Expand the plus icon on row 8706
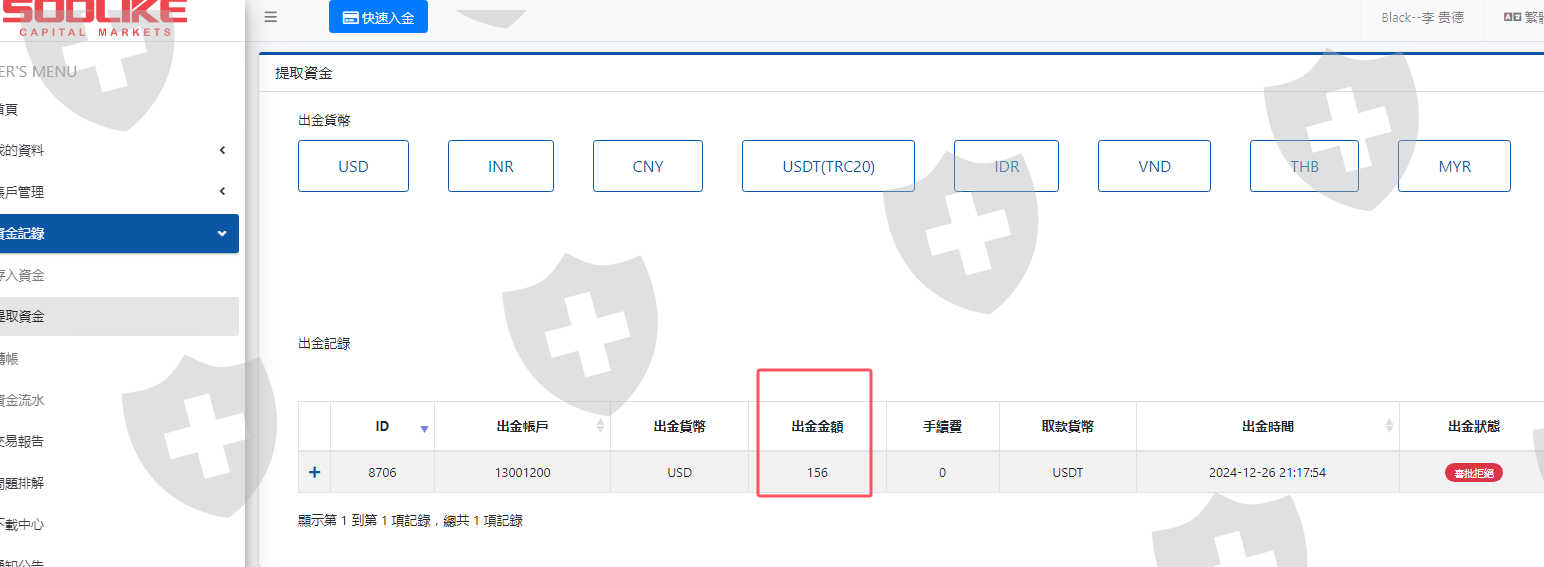 (314, 472)
